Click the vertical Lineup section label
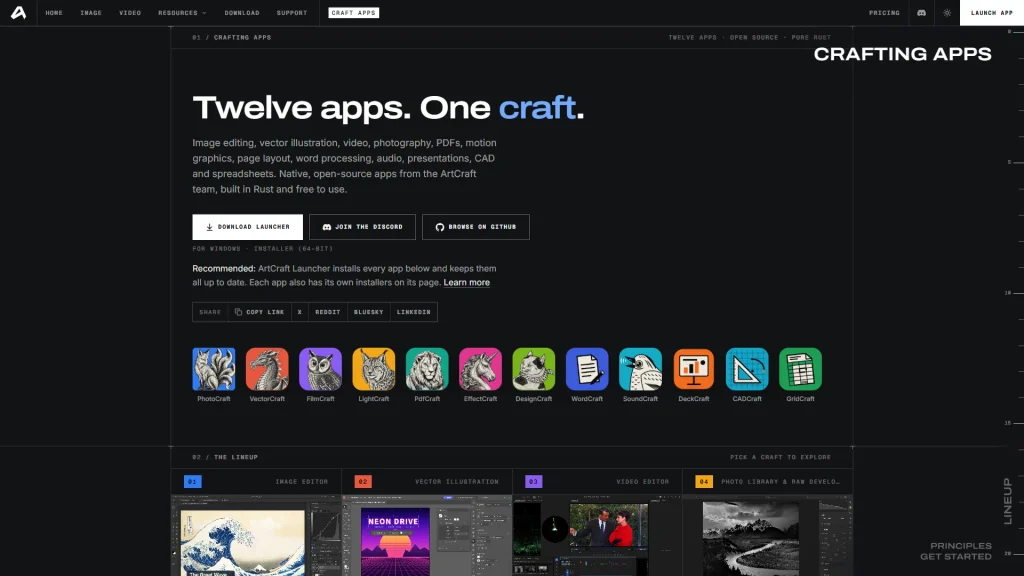Screen dimensions: 1024x576 point(1008,501)
